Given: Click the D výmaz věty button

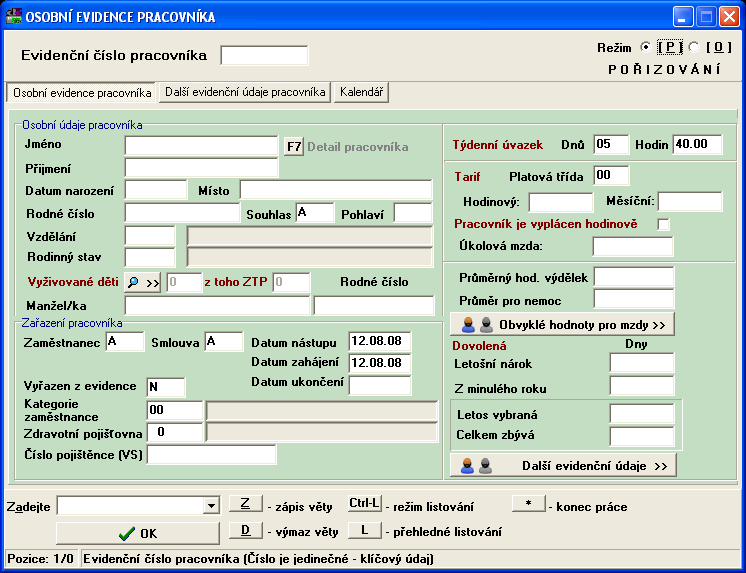Looking at the screenshot, I should click(x=245, y=531).
